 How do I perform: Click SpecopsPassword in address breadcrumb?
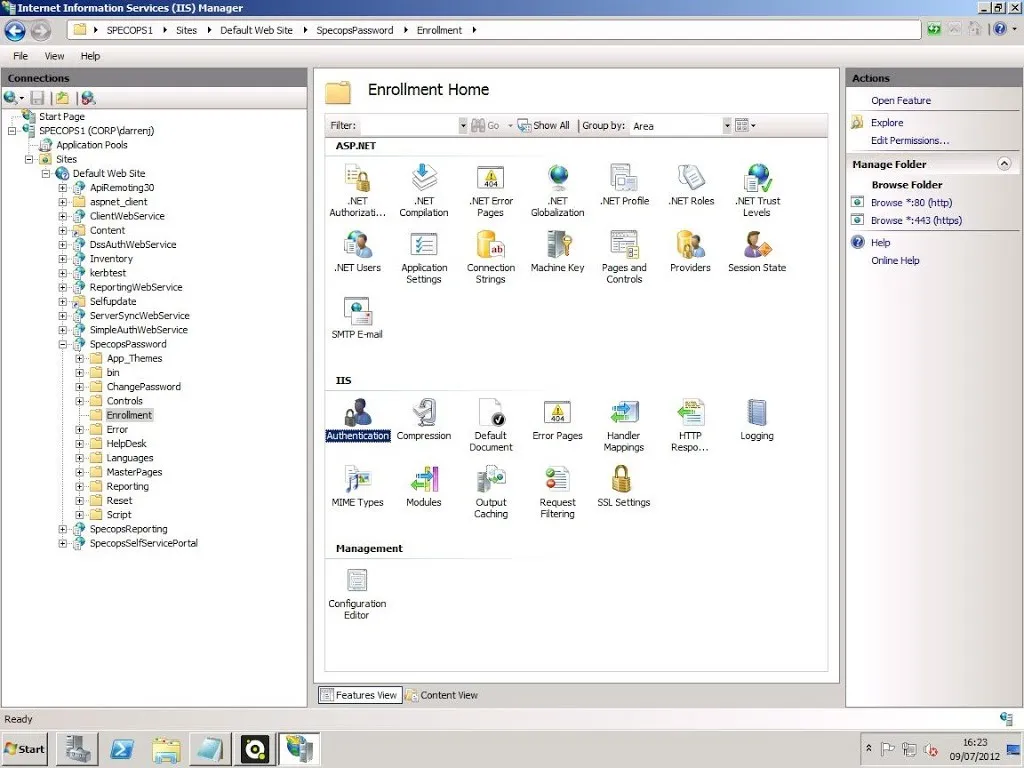[355, 30]
